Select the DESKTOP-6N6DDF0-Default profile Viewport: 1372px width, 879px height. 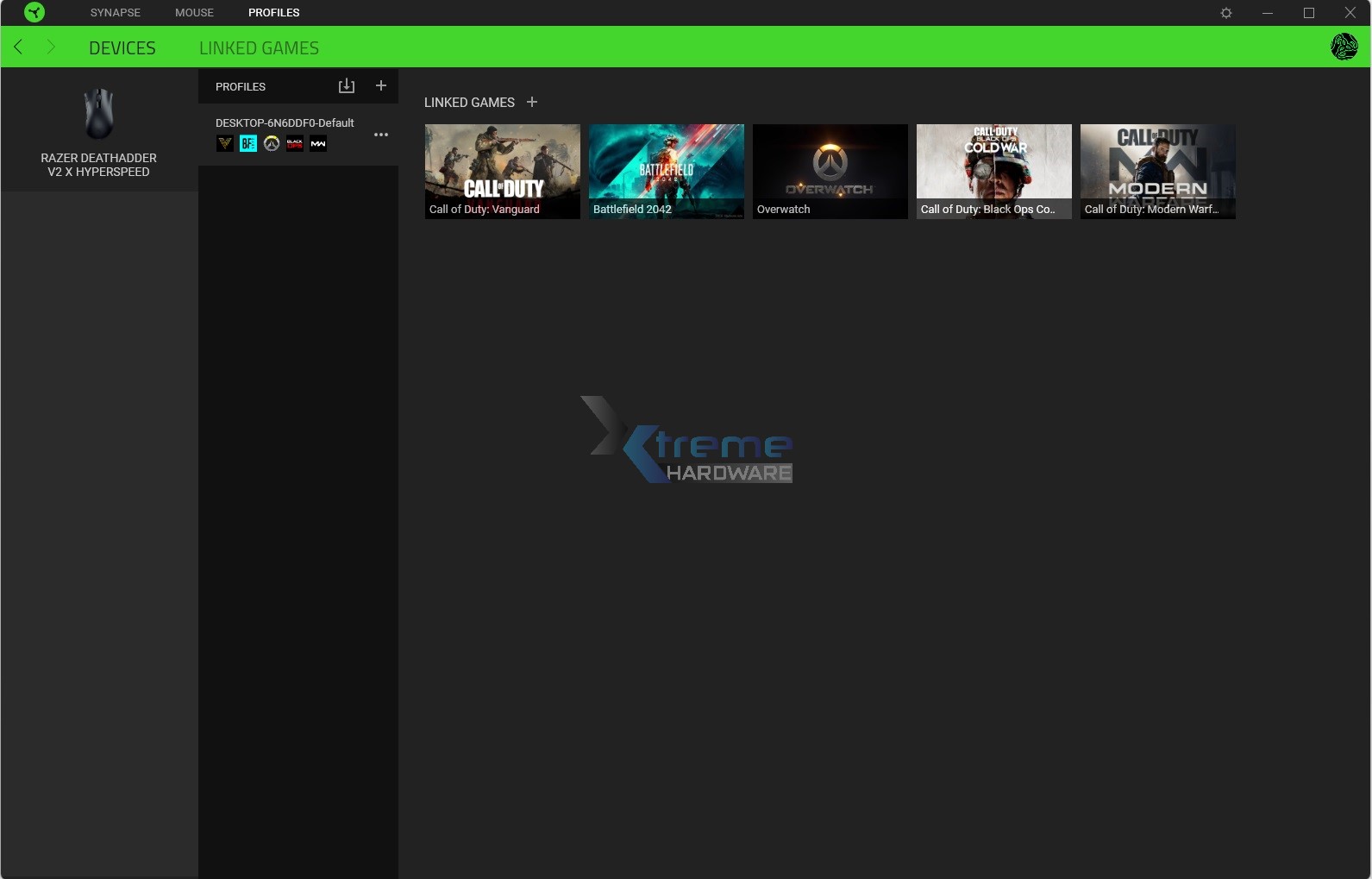coord(285,123)
